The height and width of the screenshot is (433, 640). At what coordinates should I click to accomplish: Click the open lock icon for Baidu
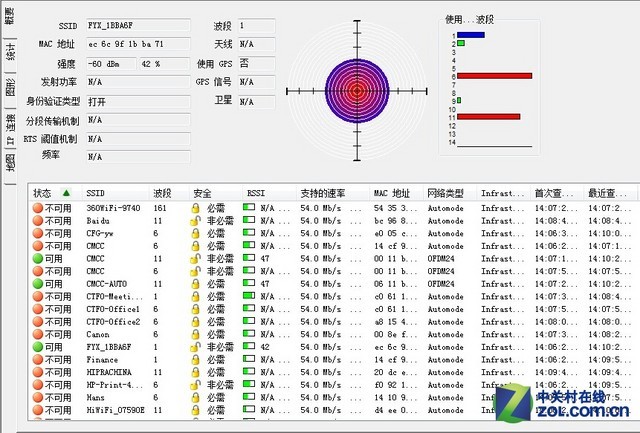[196, 221]
